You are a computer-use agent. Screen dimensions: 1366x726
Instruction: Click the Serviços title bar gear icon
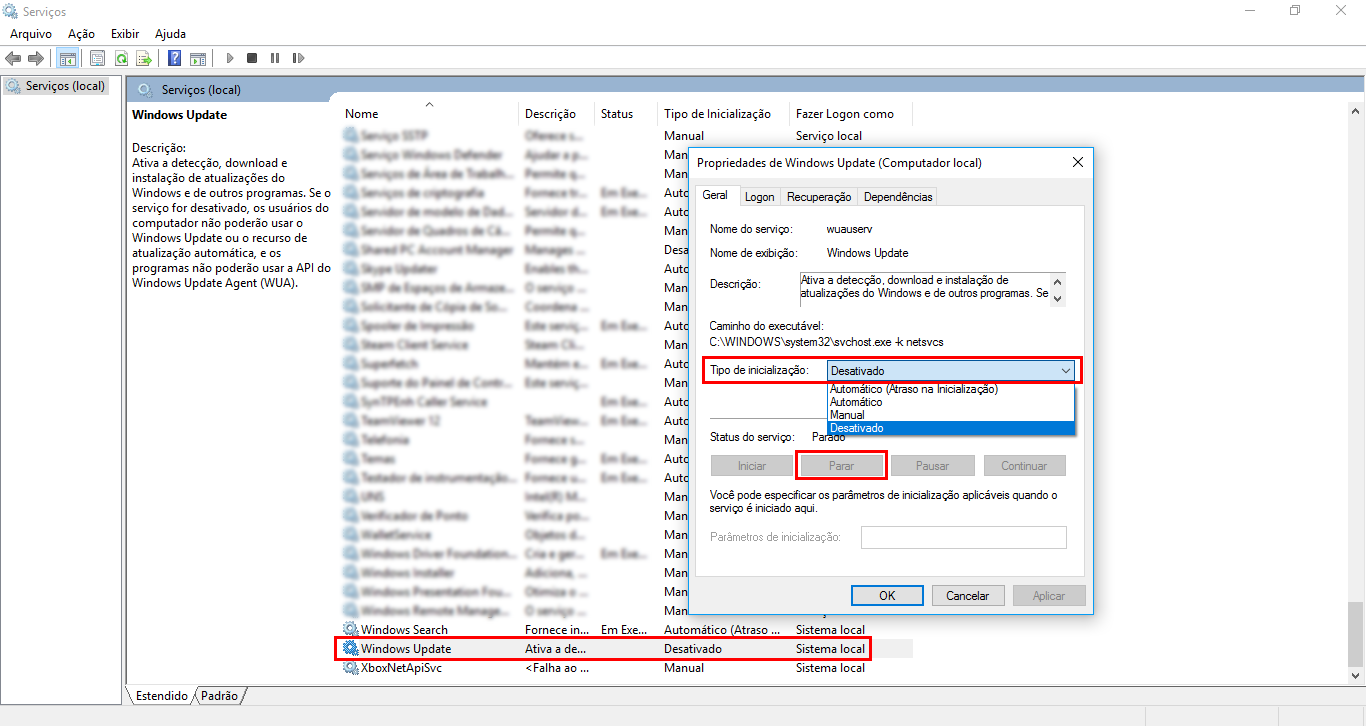tap(11, 11)
